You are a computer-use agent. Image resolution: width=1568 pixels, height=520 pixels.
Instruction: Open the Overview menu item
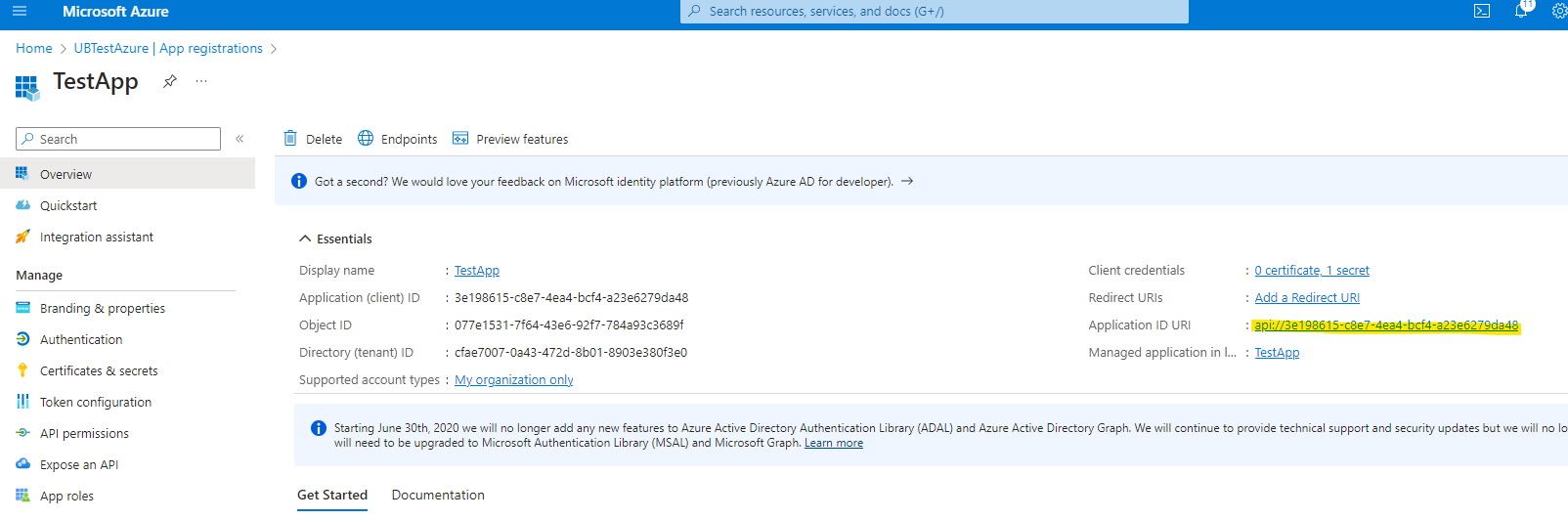coord(127,174)
